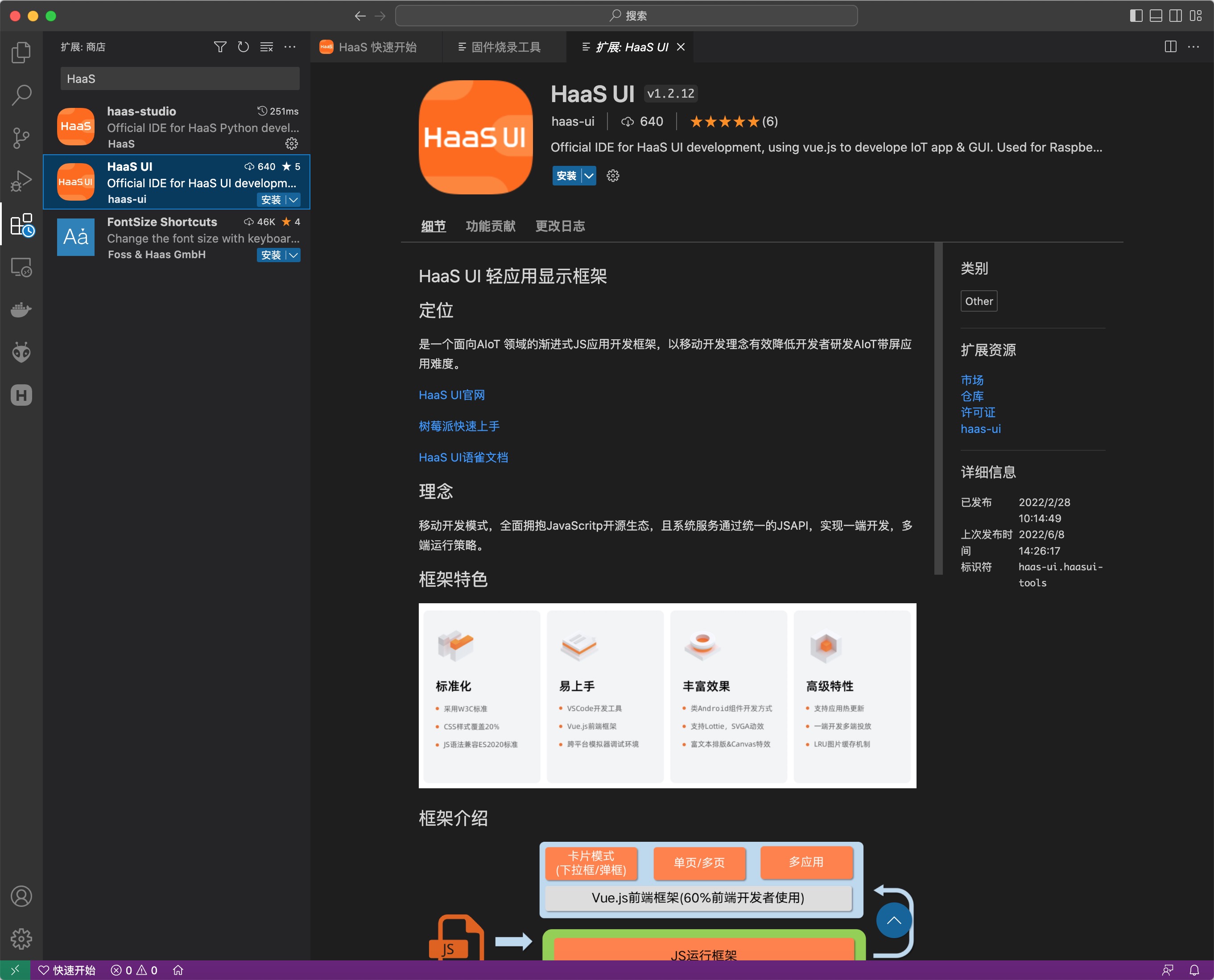Open editor more actions menu
Image resolution: width=1214 pixels, height=980 pixels.
coord(1193,47)
